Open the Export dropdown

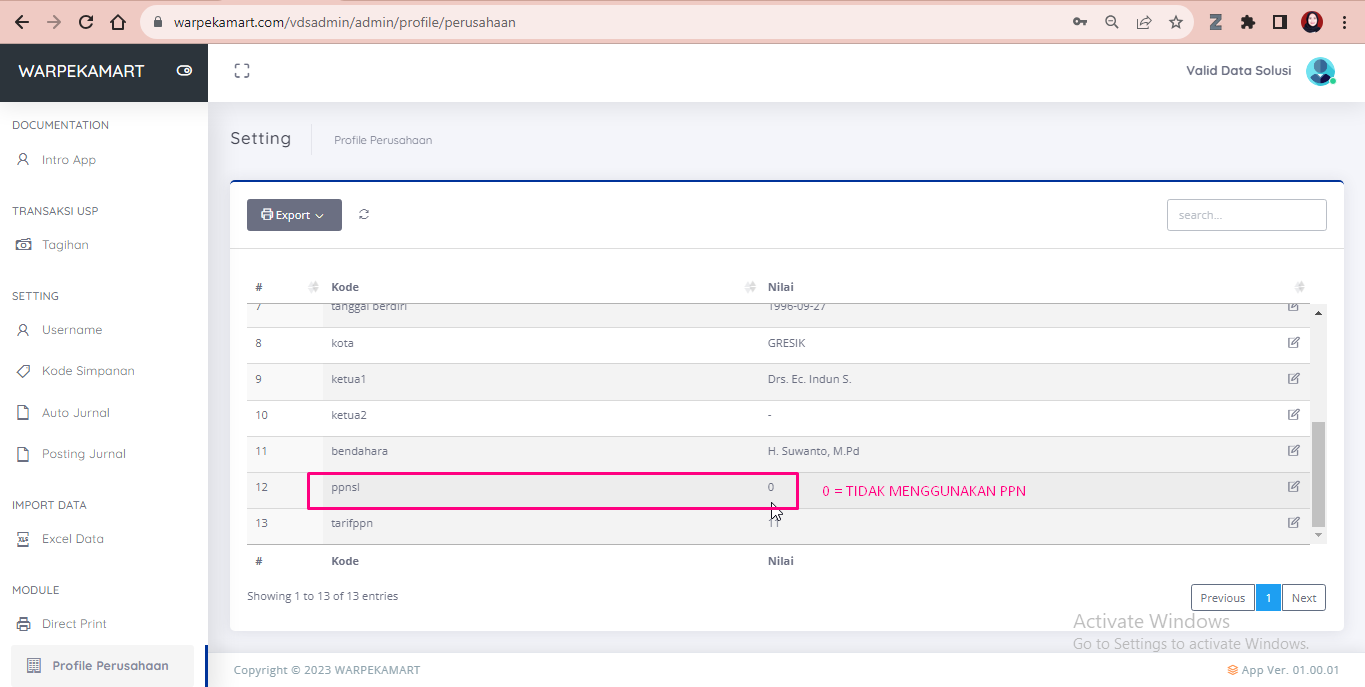[x=294, y=215]
